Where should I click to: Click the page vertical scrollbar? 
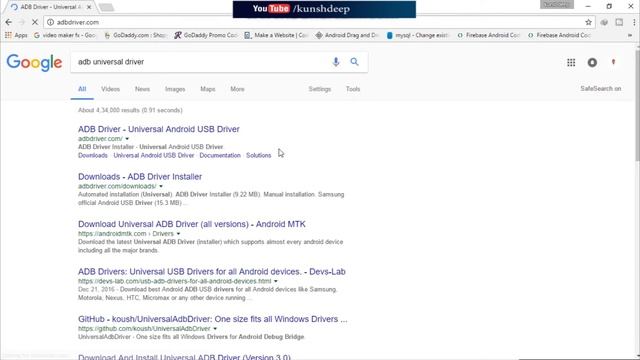pyautogui.click(x=637, y=104)
